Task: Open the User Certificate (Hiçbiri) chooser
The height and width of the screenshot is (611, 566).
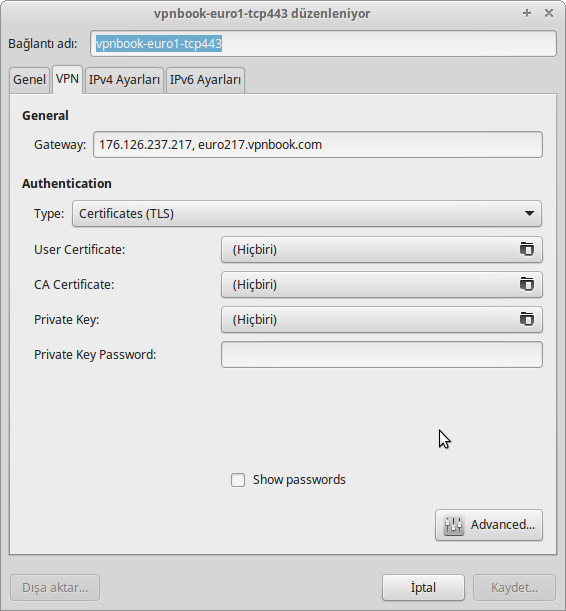Action: pyautogui.click(x=382, y=249)
